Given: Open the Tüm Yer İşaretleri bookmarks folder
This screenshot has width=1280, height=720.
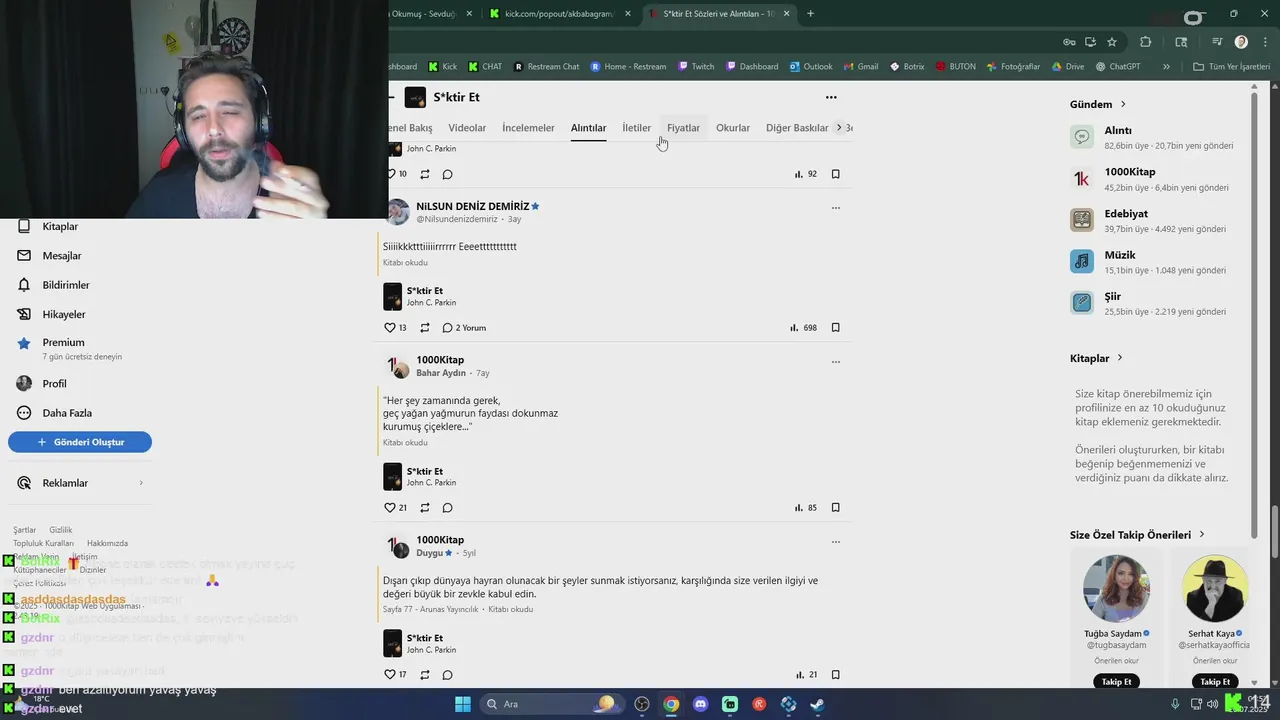Looking at the screenshot, I should pyautogui.click(x=1233, y=67).
